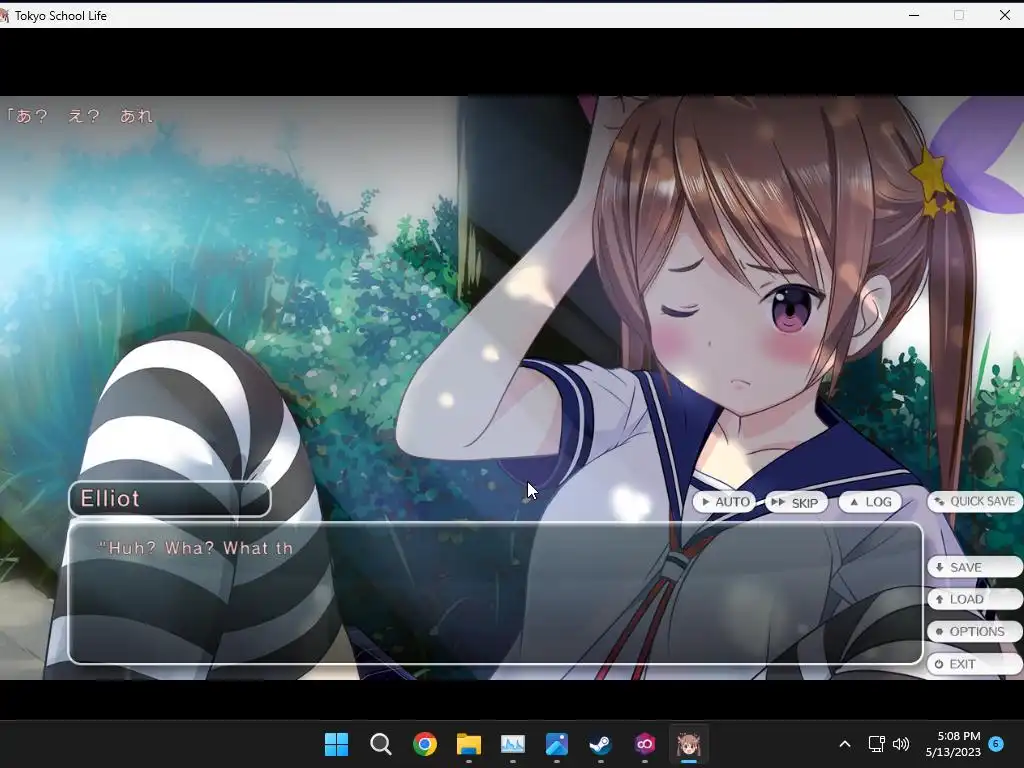The height and width of the screenshot is (768, 1024).
Task: Open the volume tray icon
Action: (x=901, y=744)
